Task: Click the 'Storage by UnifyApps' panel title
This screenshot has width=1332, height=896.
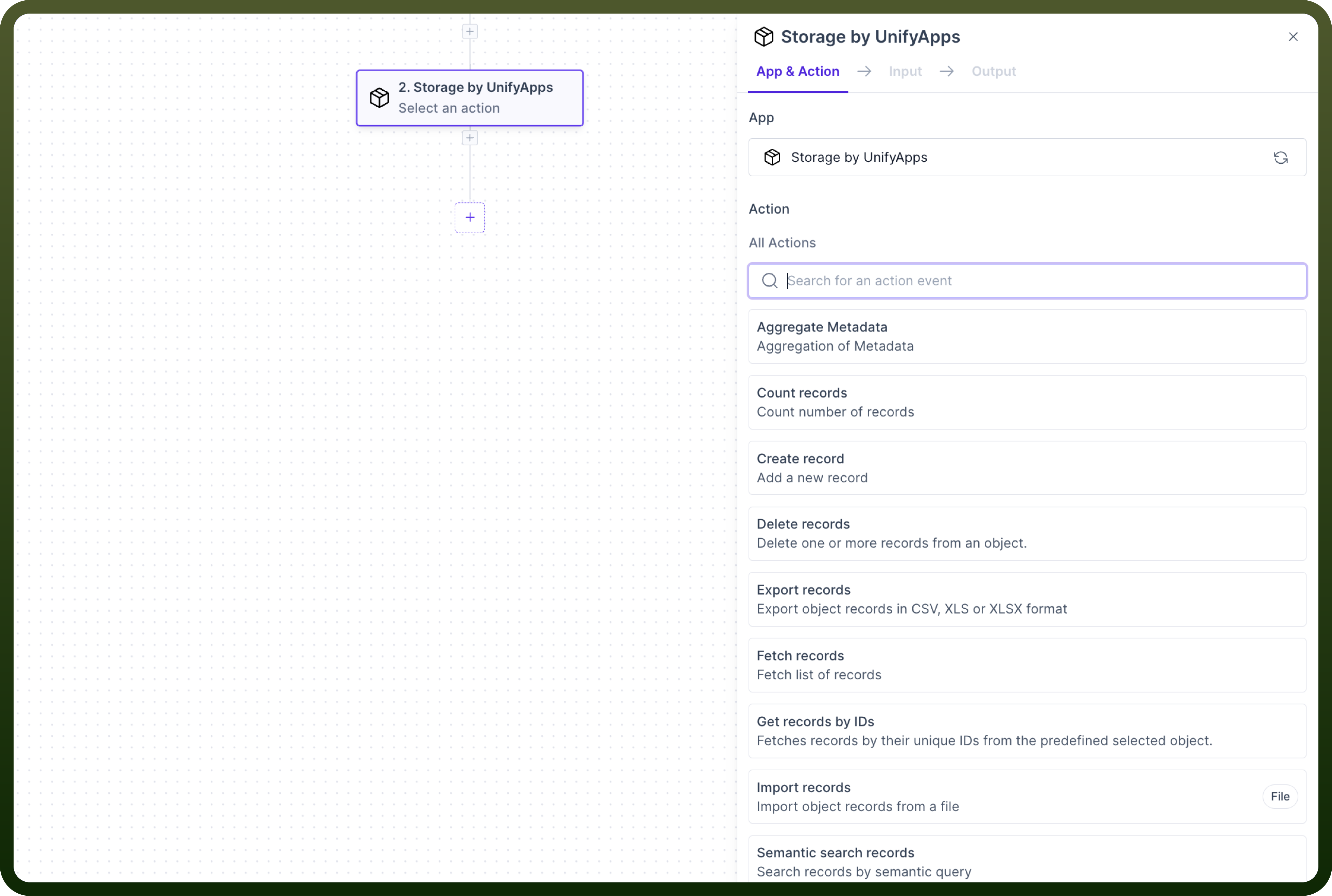Action: tap(870, 37)
